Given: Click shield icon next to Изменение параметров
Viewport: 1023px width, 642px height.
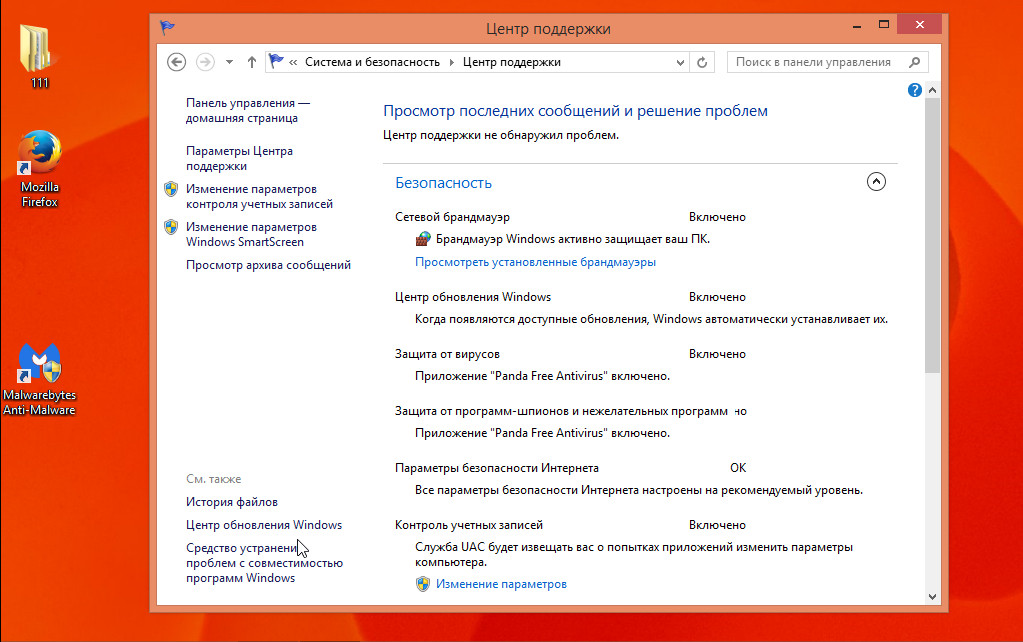Looking at the screenshot, I should [423, 584].
